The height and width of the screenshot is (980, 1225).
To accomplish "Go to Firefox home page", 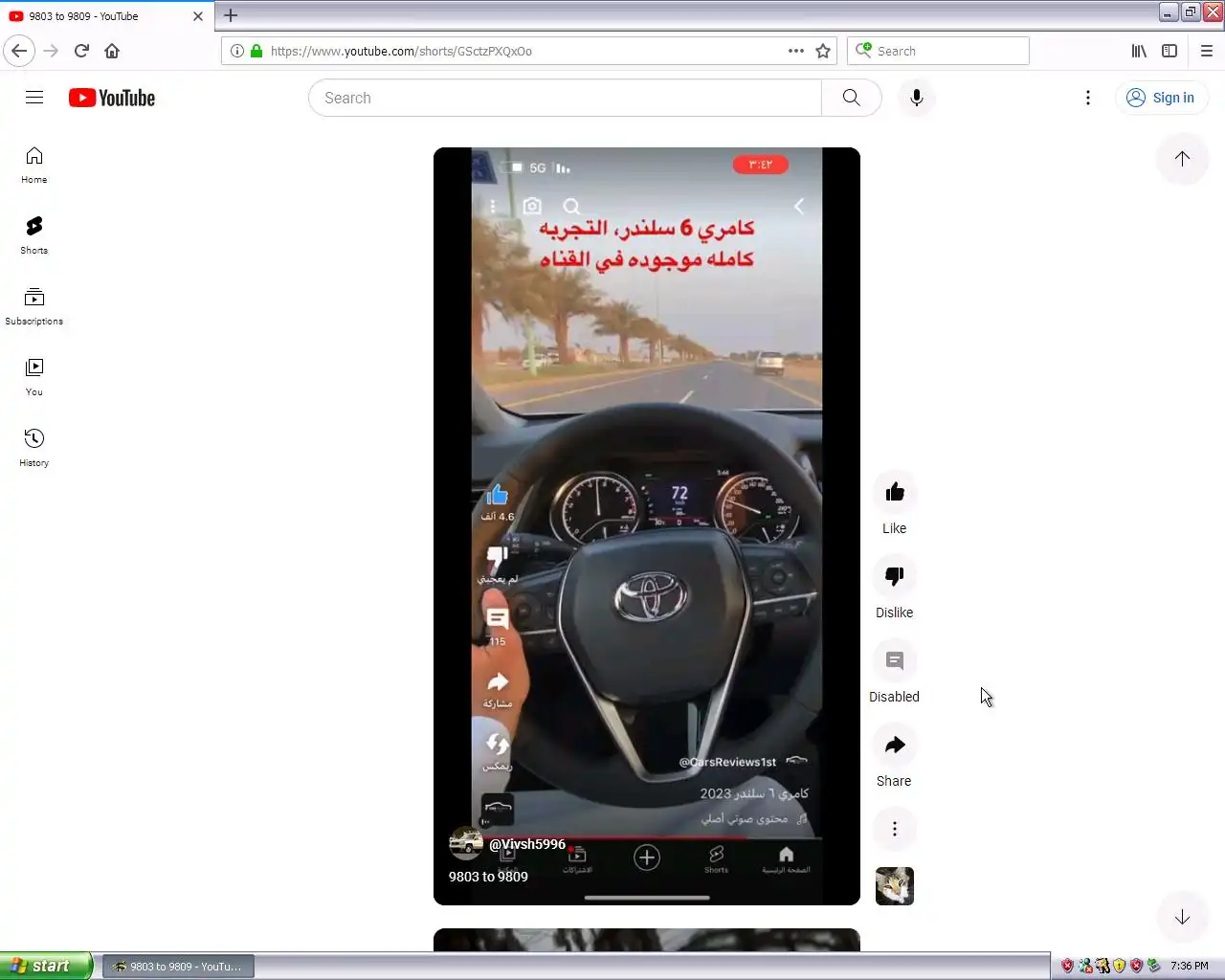I will [x=112, y=51].
